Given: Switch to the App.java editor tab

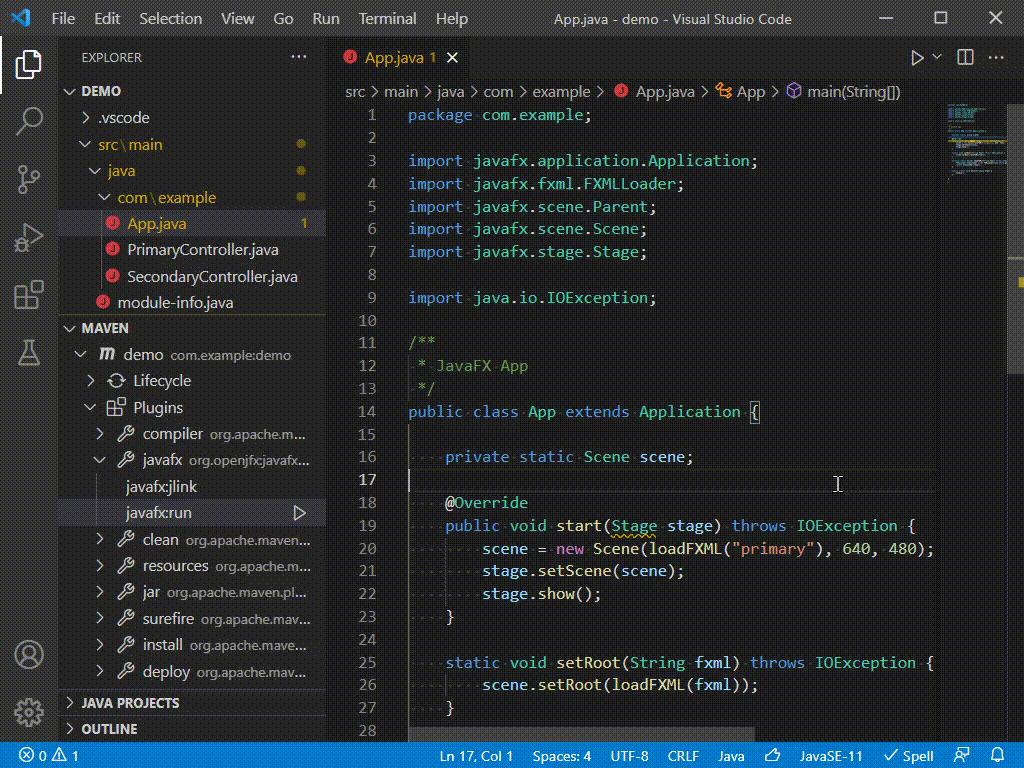Looking at the screenshot, I should [394, 57].
